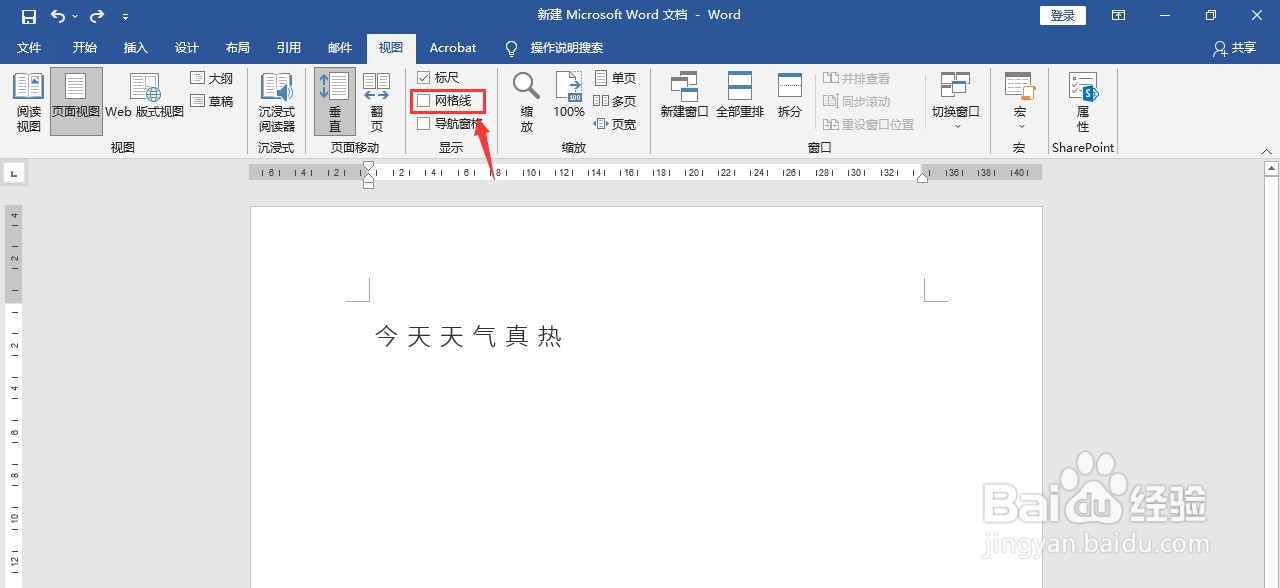Click the 翻页 page movement icon
Viewport: 1280px width, 588px height.
click(x=376, y=100)
